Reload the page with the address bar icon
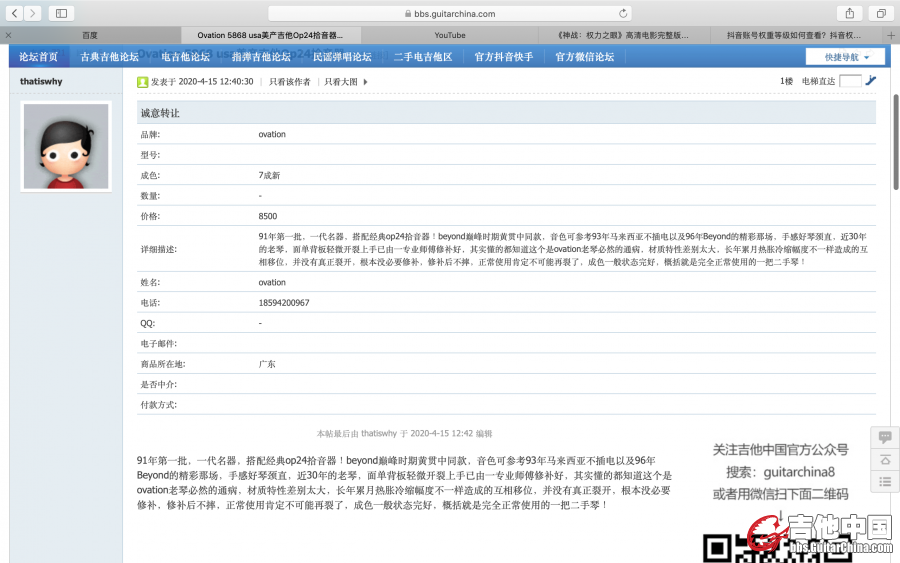The width and height of the screenshot is (900, 563). coord(624,13)
